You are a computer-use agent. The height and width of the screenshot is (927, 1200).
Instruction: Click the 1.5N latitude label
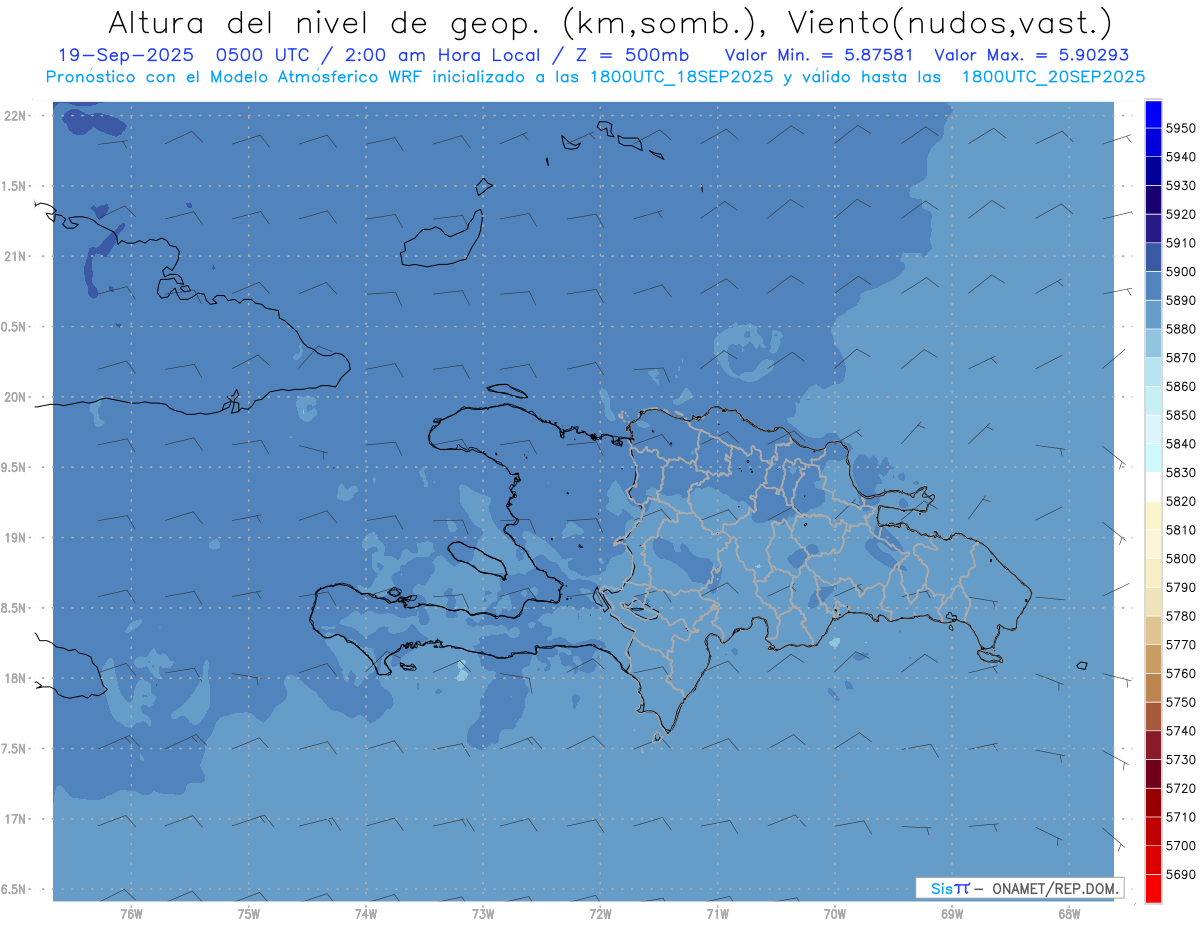pyautogui.click(x=13, y=186)
